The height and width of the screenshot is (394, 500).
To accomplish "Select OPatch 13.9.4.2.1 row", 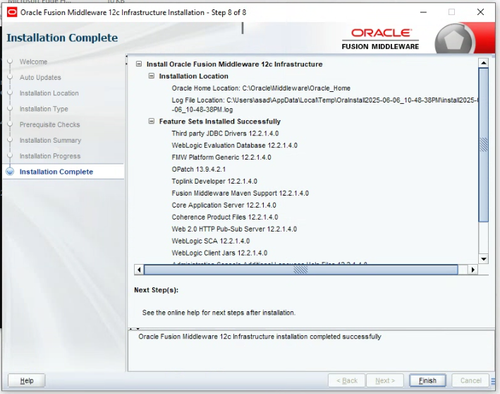I will [199, 169].
